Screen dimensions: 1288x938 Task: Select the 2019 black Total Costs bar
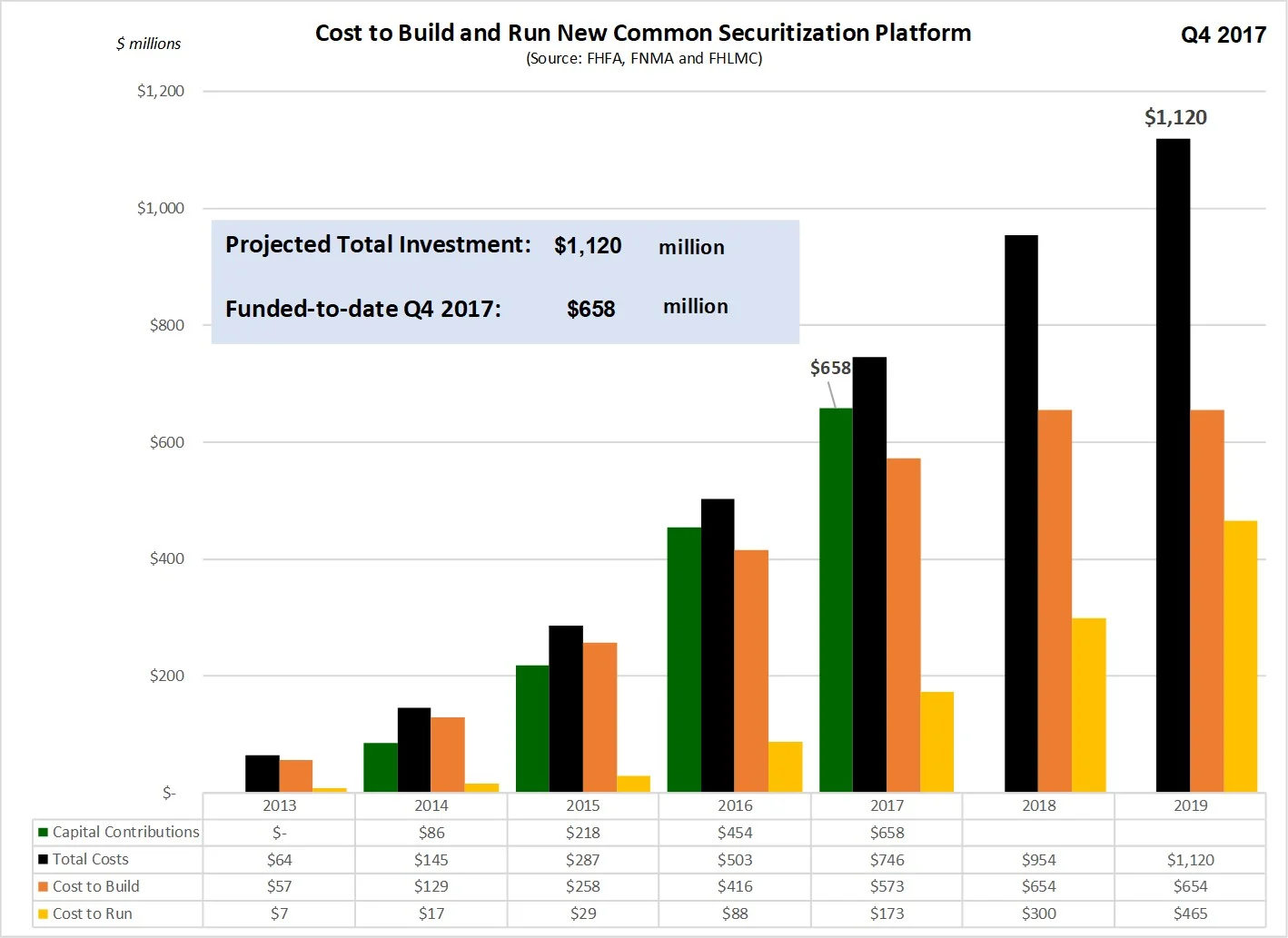1173,465
